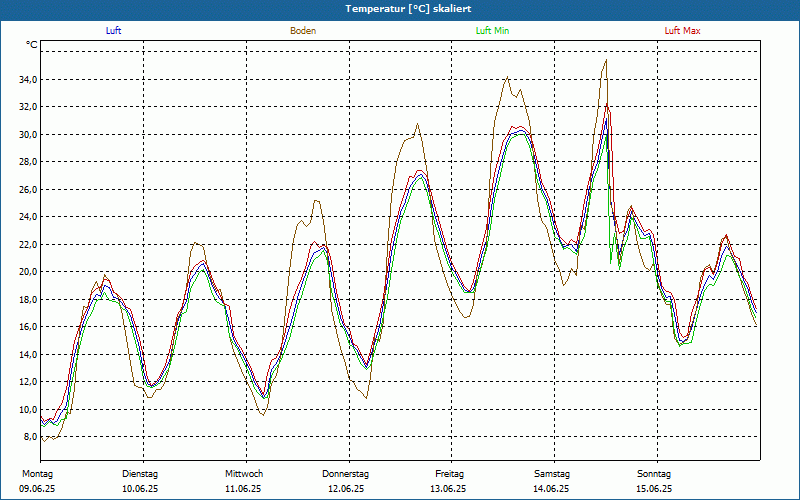Click the date '14.06.25'
This screenshot has width=800, height=500.
pyautogui.click(x=551, y=489)
